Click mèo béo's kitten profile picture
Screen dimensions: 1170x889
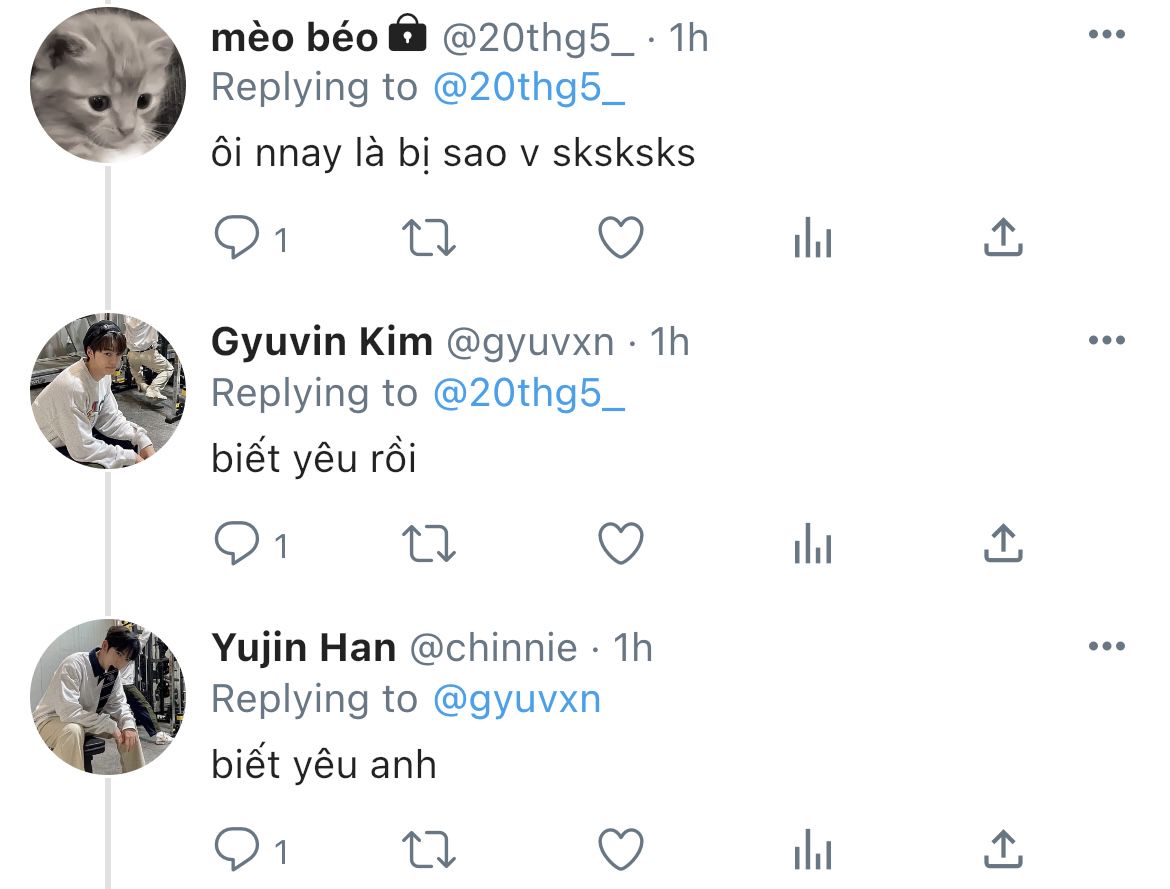pos(108,86)
